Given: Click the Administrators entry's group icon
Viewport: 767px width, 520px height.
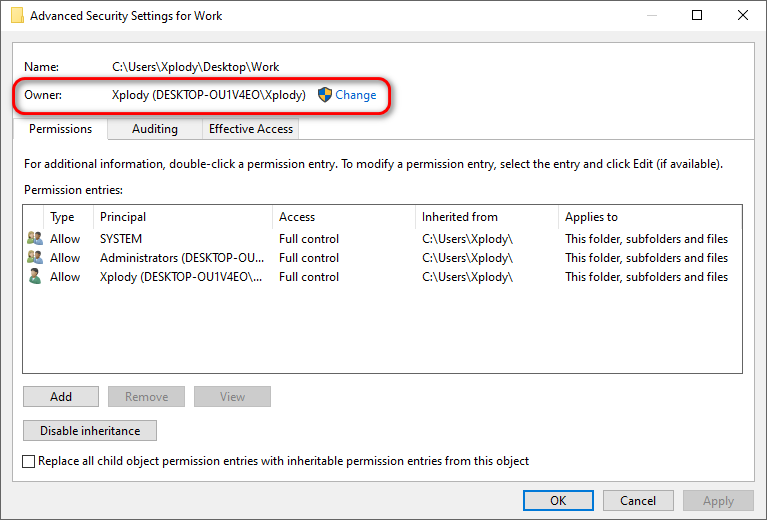Looking at the screenshot, I should (35, 258).
